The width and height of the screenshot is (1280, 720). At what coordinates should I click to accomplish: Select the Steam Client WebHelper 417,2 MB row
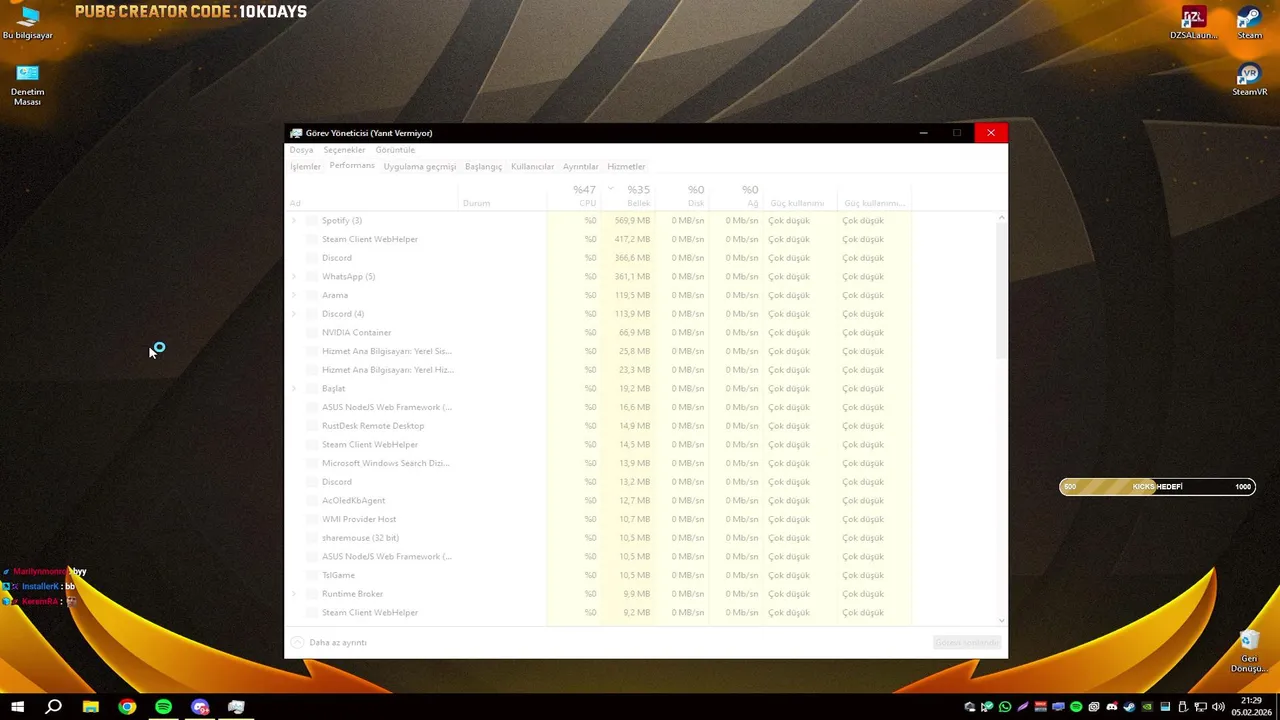(x=598, y=239)
